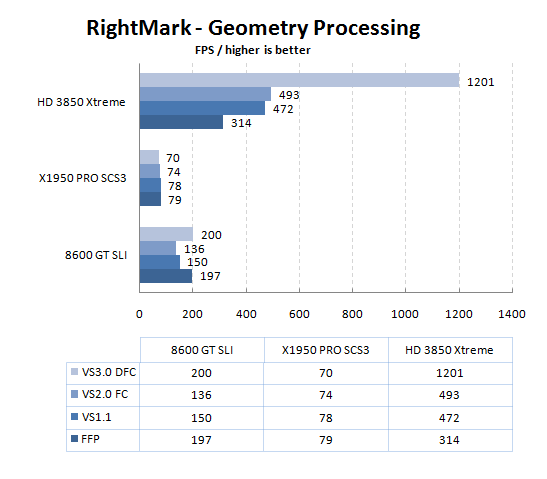The image size is (547, 479).
Task: Click the "VS3.0 DFC" legend row label
Action: tap(109, 372)
